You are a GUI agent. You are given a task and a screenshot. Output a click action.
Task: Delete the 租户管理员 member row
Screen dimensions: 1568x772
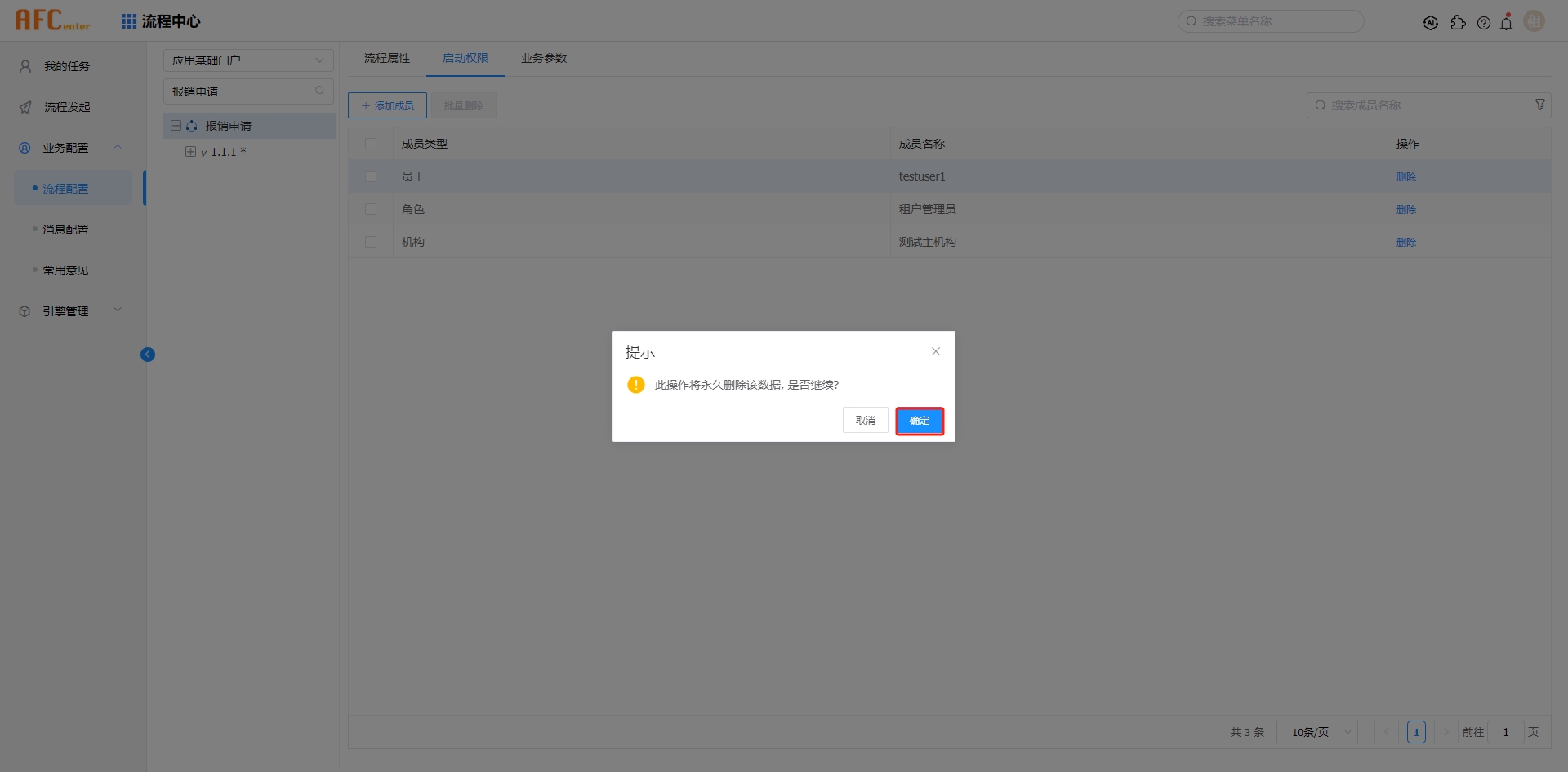1406,209
